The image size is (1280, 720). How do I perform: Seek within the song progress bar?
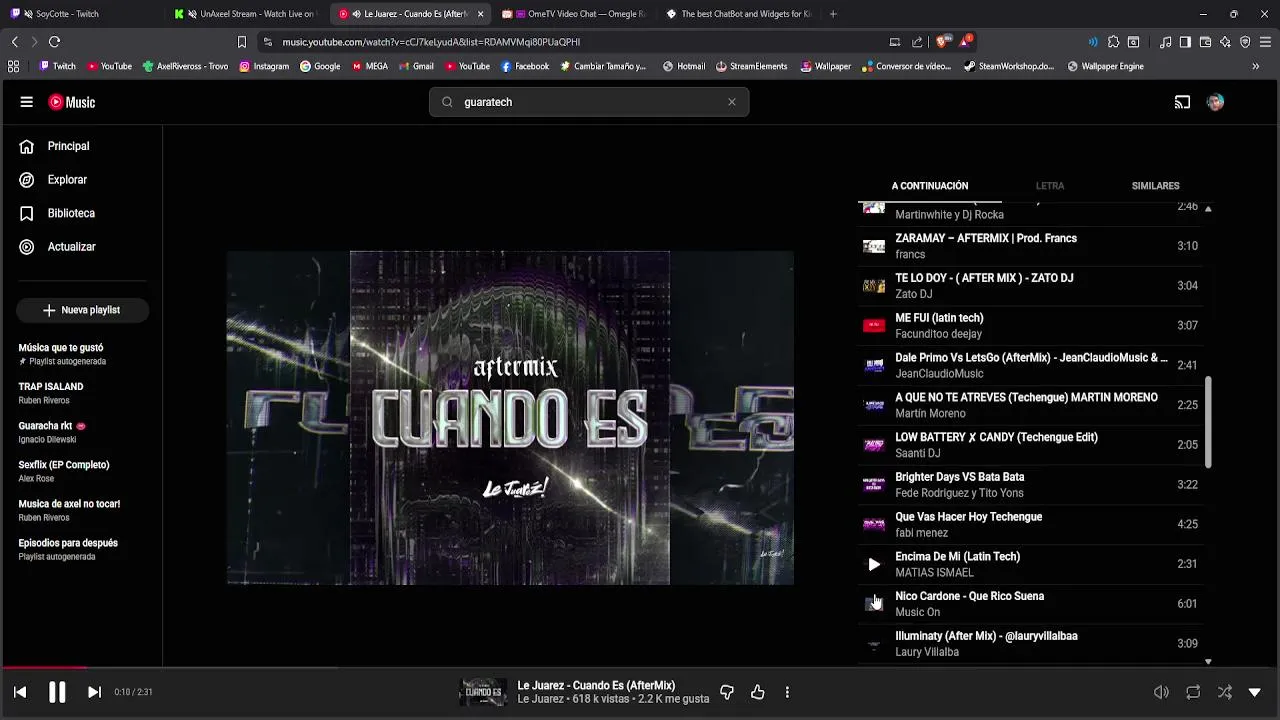coord(640,667)
